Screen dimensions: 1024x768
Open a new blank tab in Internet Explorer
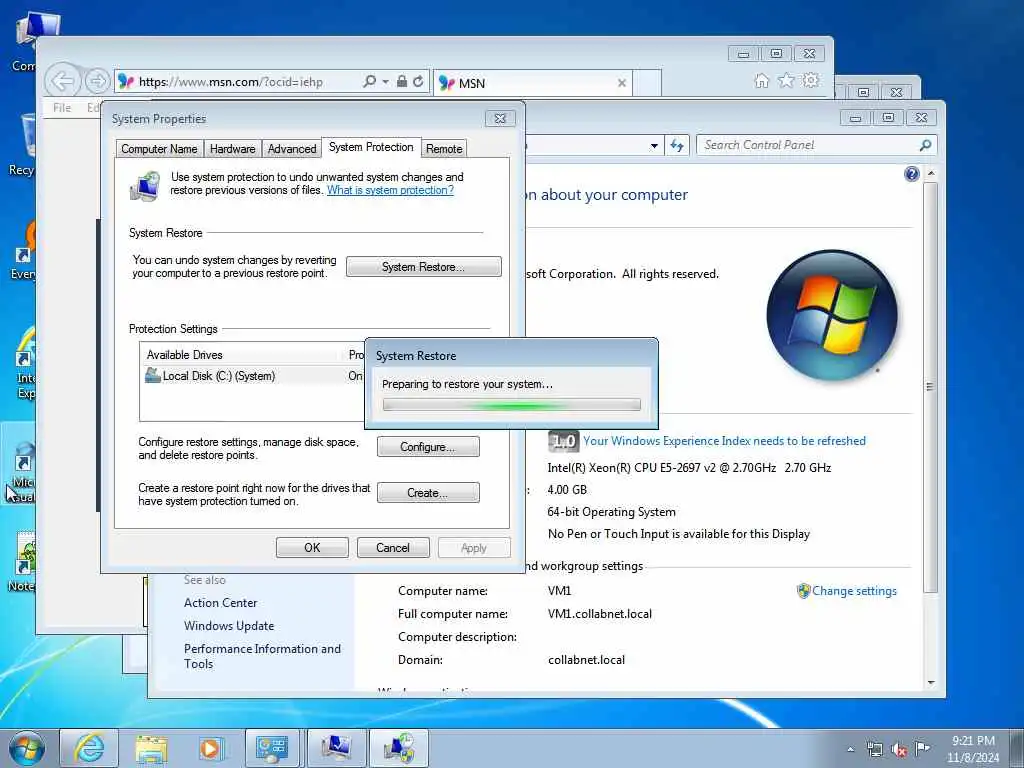[x=647, y=83]
